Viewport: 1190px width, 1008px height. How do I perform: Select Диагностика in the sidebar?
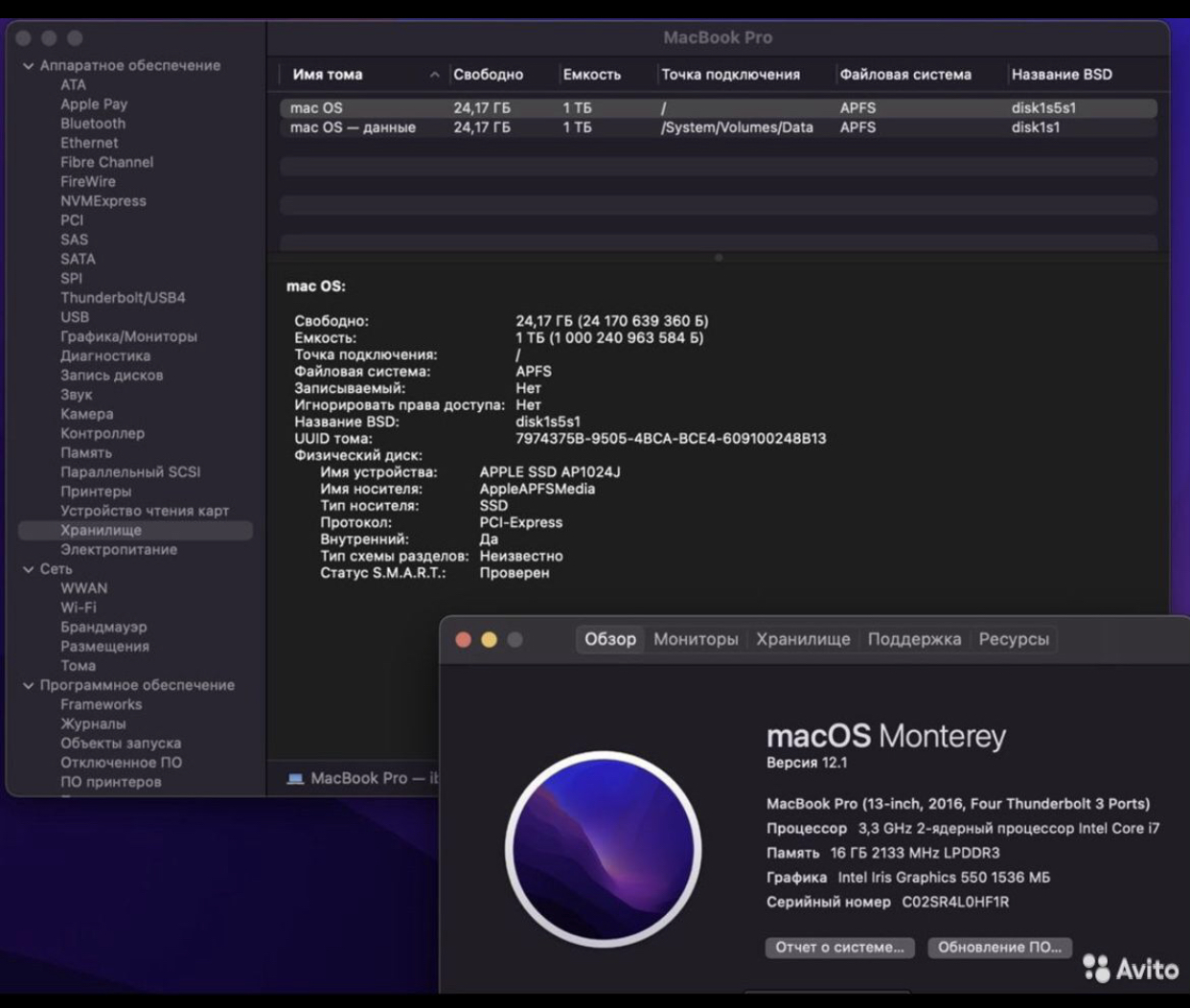click(x=105, y=355)
